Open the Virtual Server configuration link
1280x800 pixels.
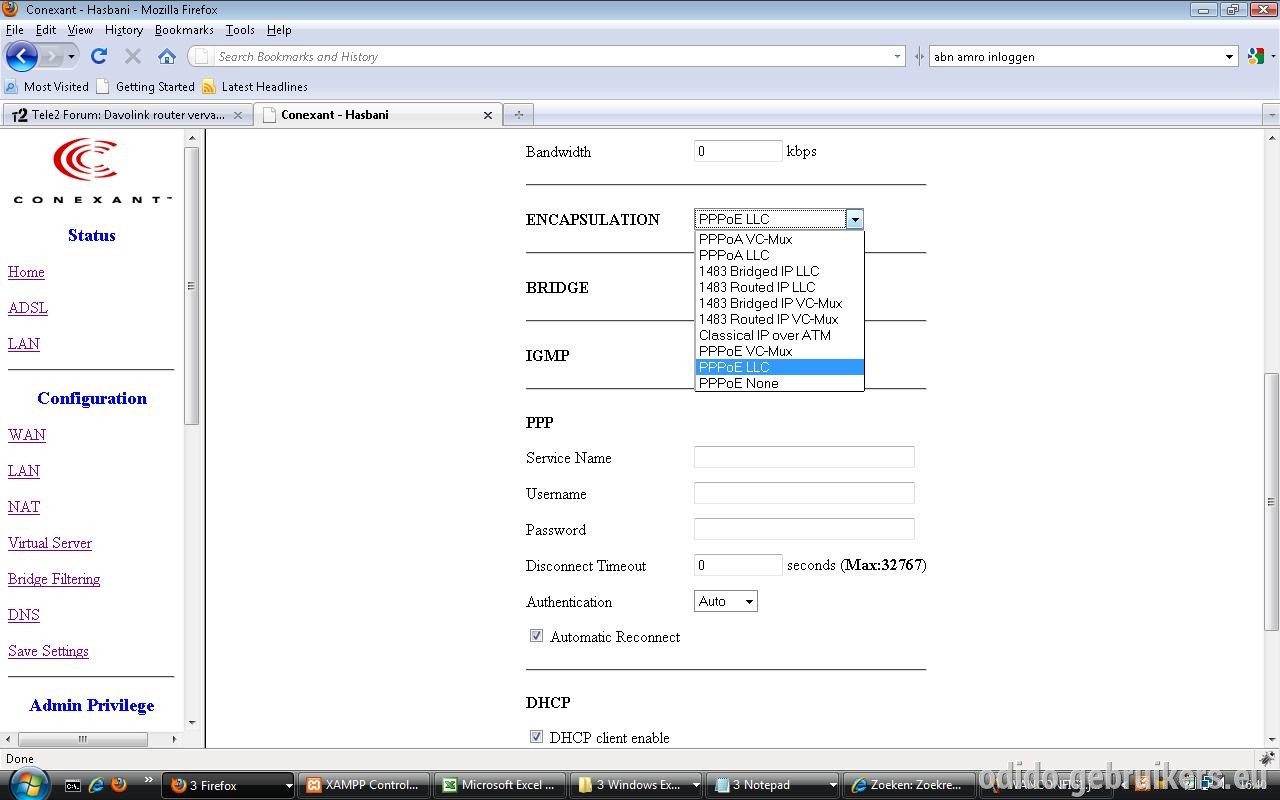(x=50, y=543)
